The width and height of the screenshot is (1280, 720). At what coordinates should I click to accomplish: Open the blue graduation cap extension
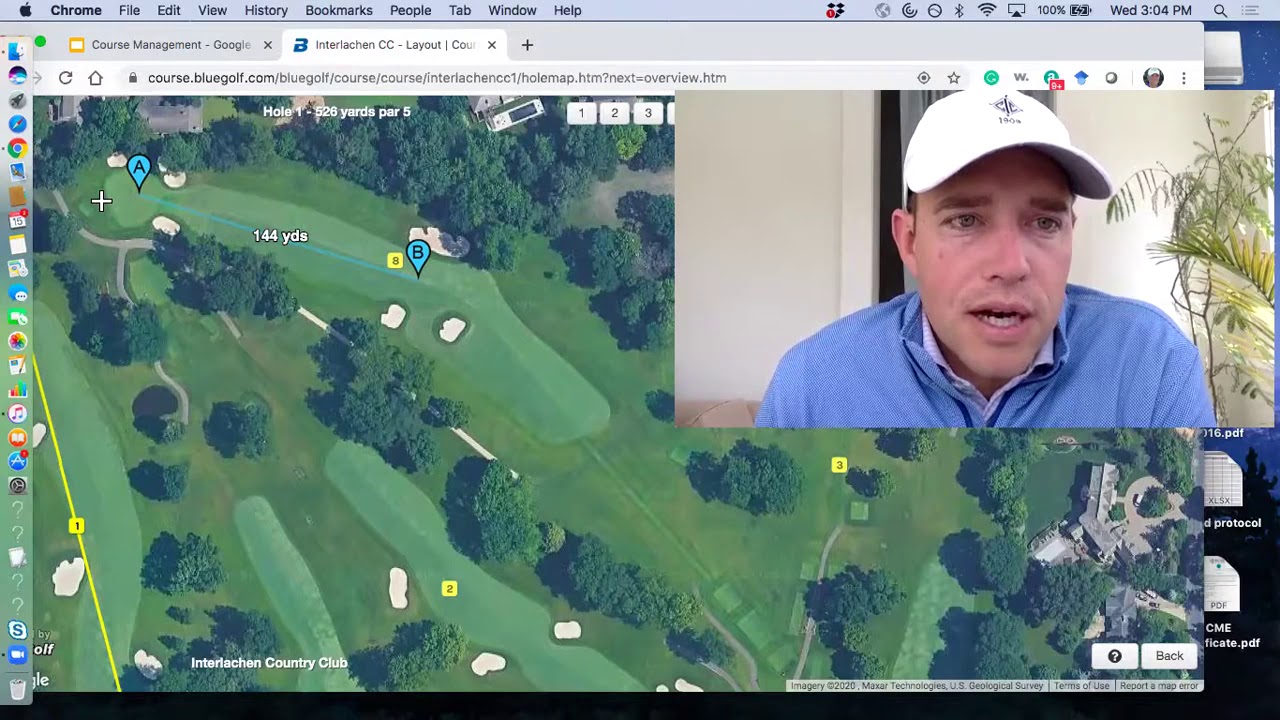(x=1081, y=78)
